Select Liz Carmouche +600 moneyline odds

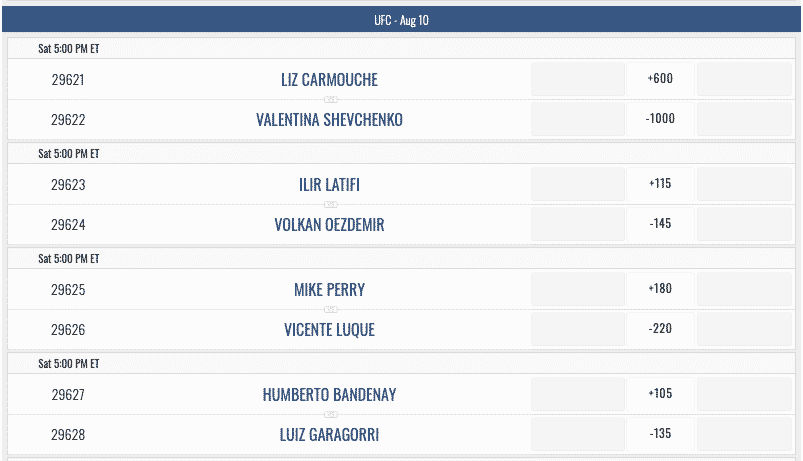pyautogui.click(x=660, y=79)
